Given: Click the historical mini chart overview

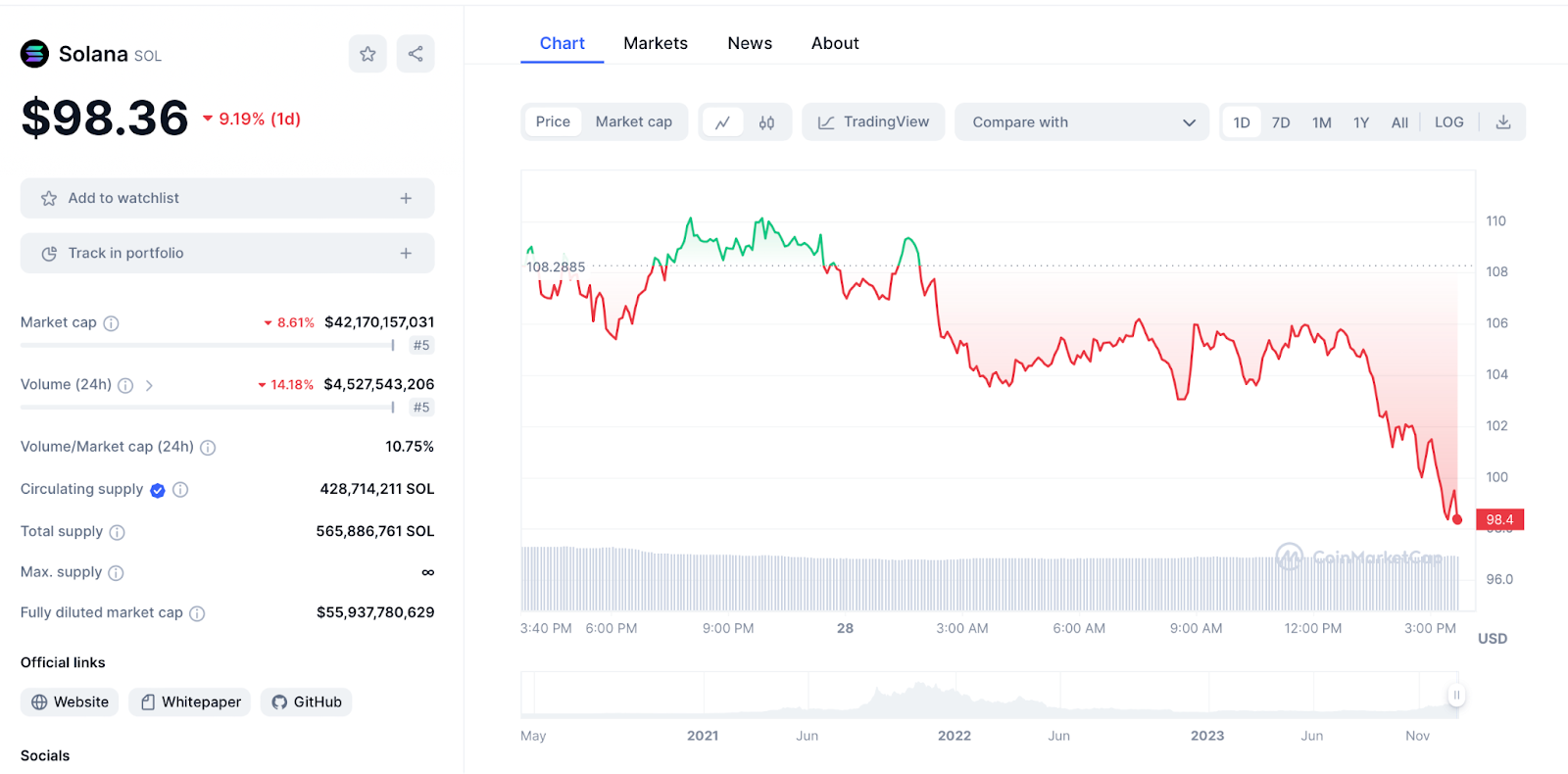Looking at the screenshot, I should [x=990, y=696].
